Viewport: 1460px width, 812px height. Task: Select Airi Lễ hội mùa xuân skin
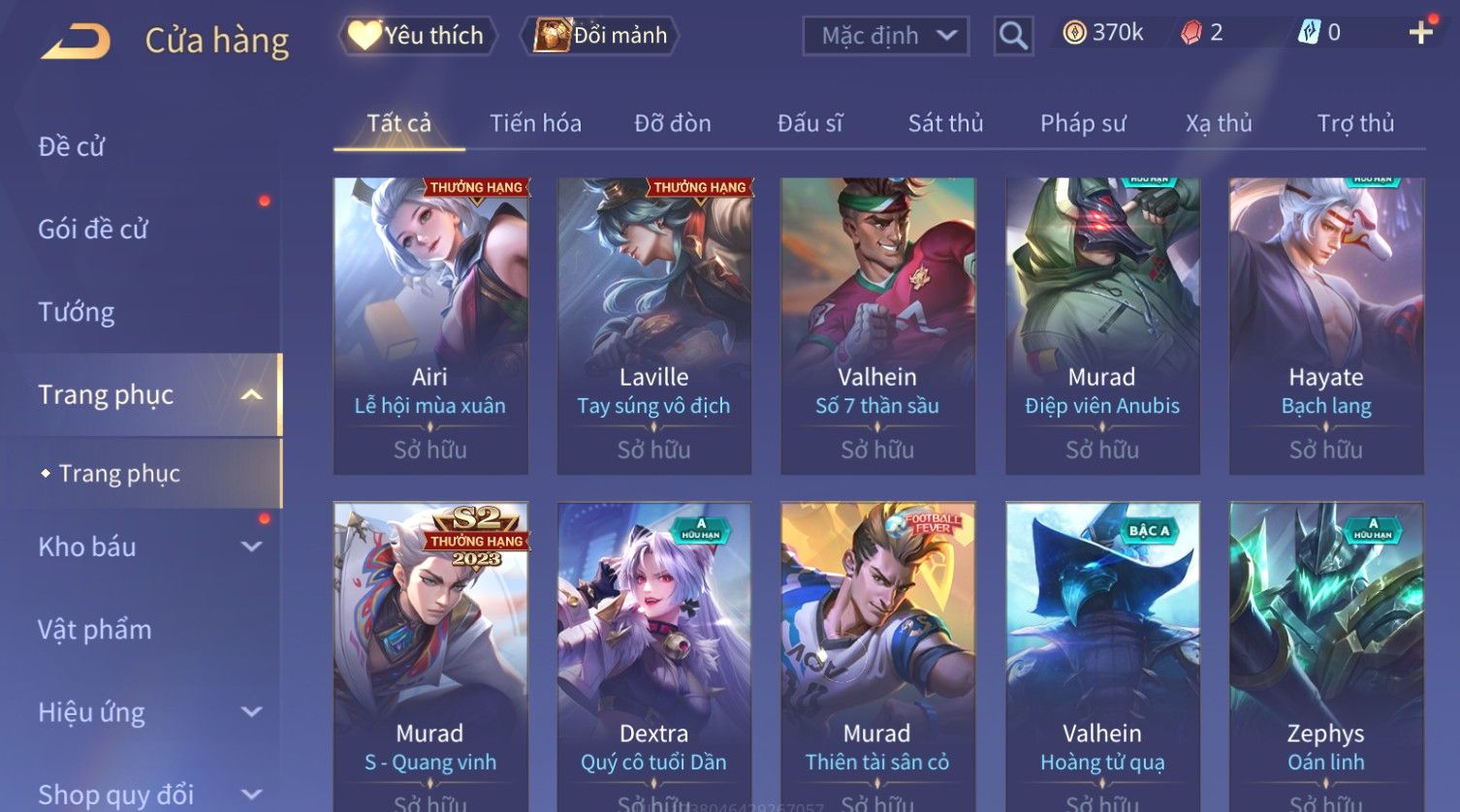430,326
